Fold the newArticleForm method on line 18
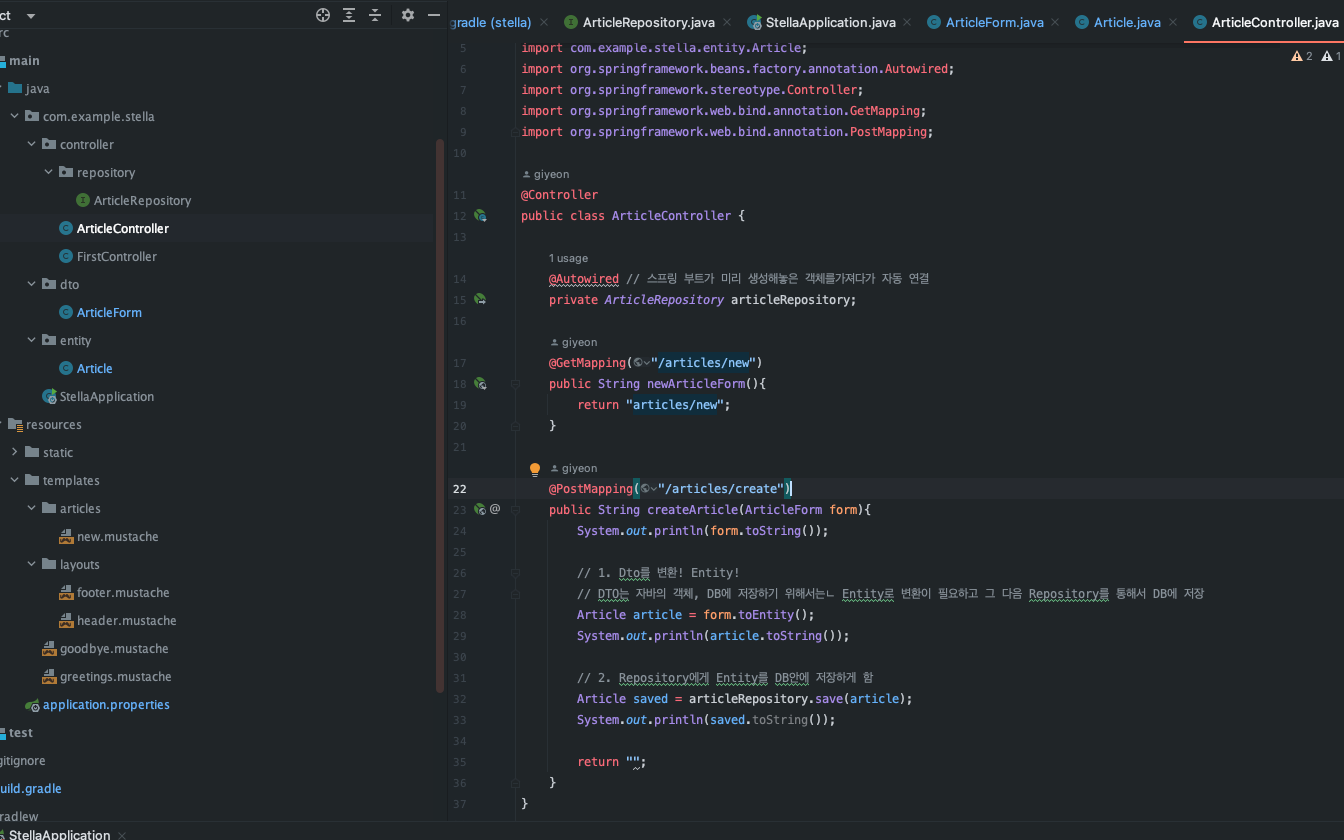Image resolution: width=1344 pixels, height=840 pixels. click(515, 383)
